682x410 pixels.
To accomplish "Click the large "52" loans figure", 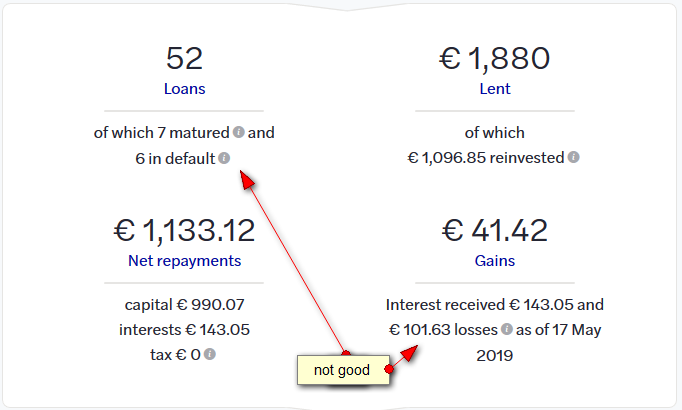I will tap(184, 59).
